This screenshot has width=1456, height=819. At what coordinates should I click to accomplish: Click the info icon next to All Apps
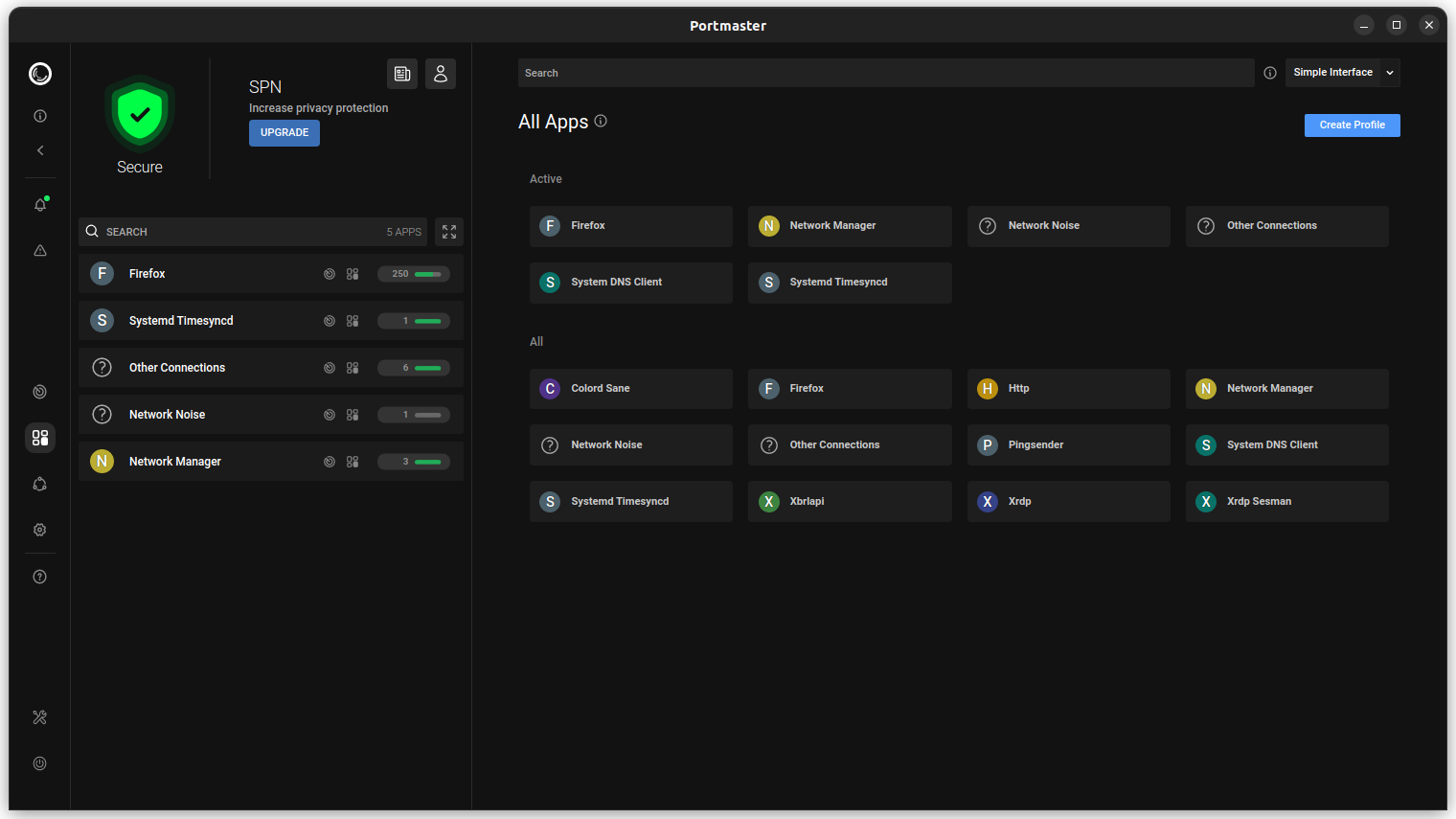pos(601,122)
